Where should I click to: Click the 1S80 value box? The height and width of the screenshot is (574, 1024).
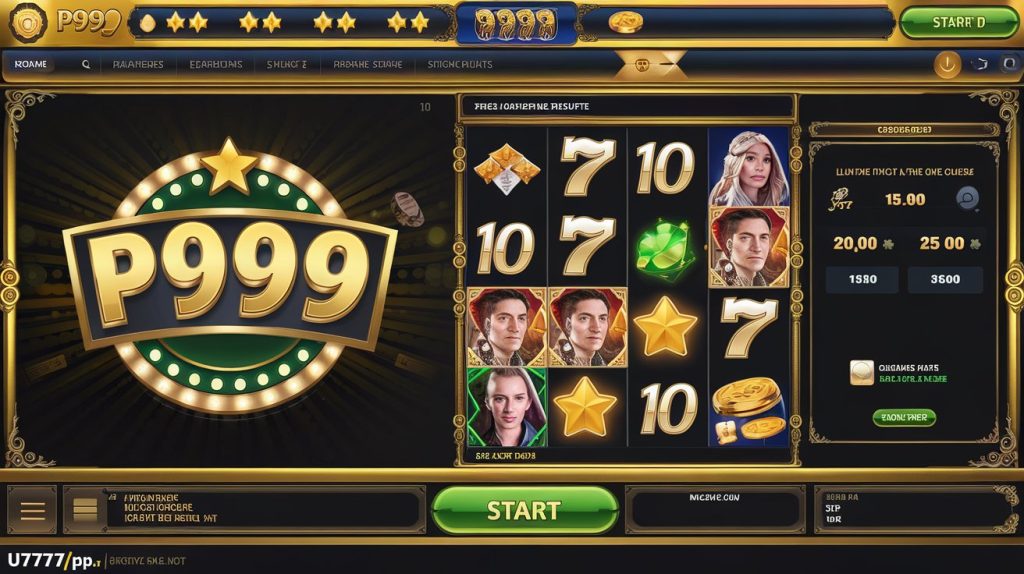[x=862, y=279]
